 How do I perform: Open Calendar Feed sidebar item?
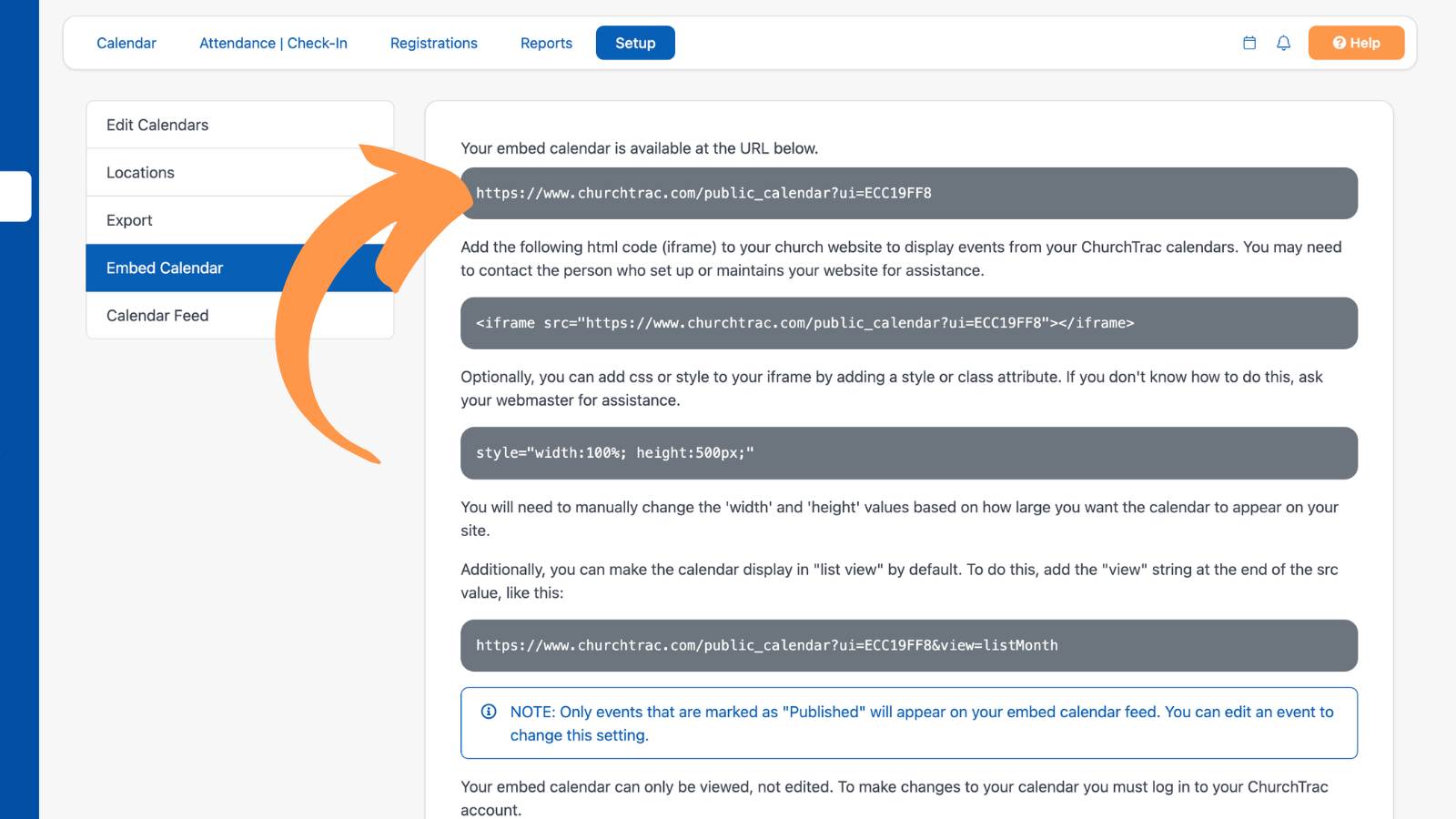point(240,315)
